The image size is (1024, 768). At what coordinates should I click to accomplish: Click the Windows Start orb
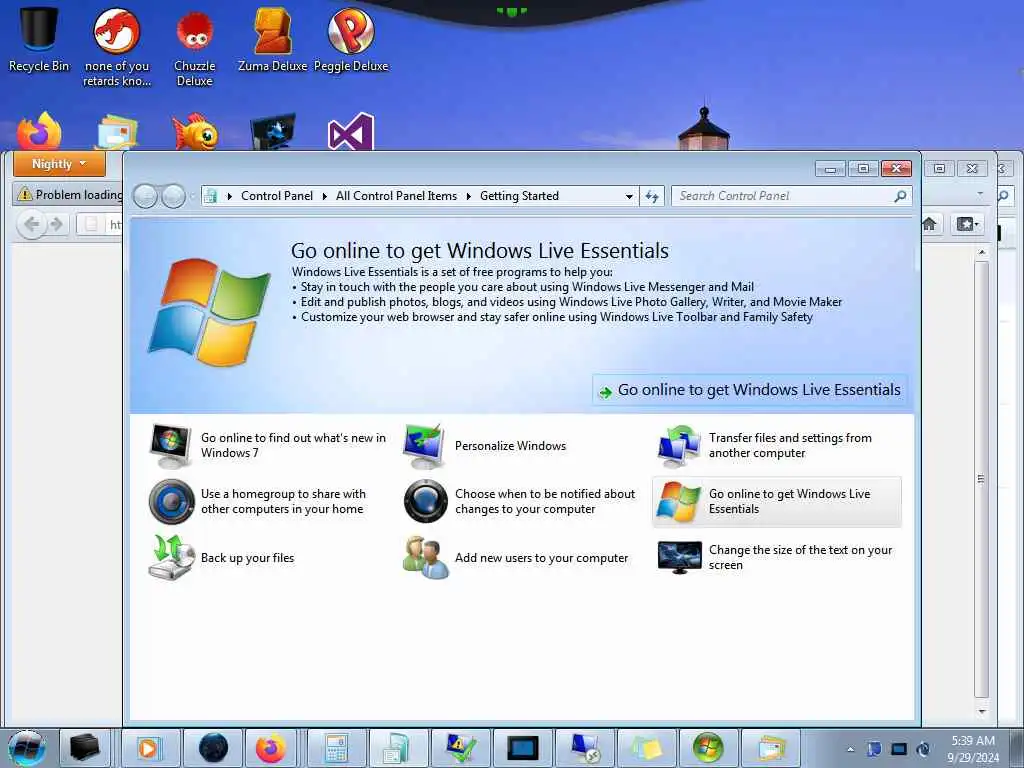pos(27,748)
